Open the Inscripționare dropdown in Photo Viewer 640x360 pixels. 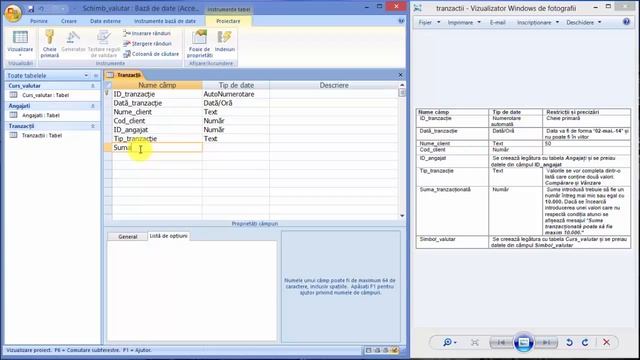(x=538, y=22)
